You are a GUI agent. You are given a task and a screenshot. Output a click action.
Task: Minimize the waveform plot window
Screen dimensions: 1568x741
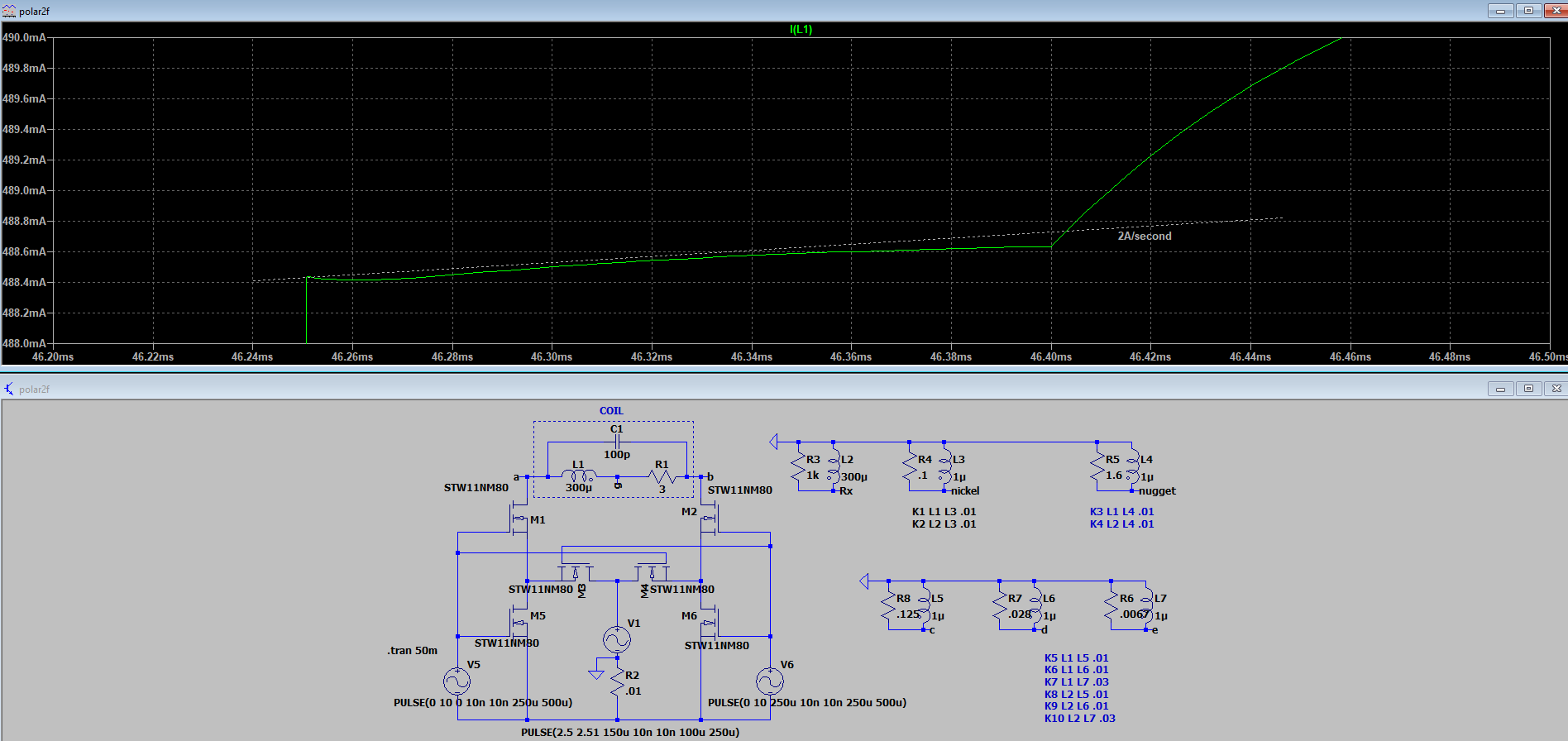click(x=1500, y=11)
